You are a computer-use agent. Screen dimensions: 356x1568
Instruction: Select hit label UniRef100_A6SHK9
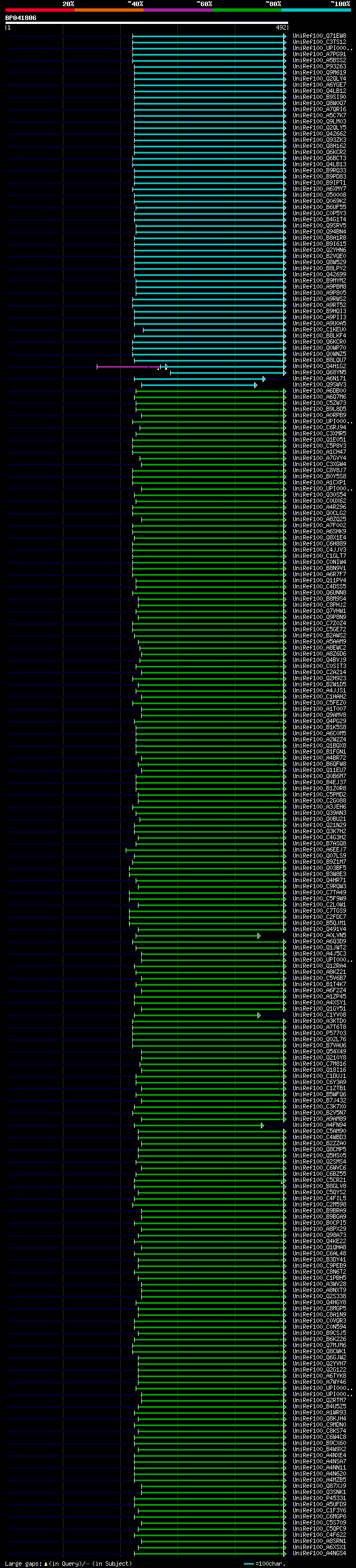click(319, 531)
